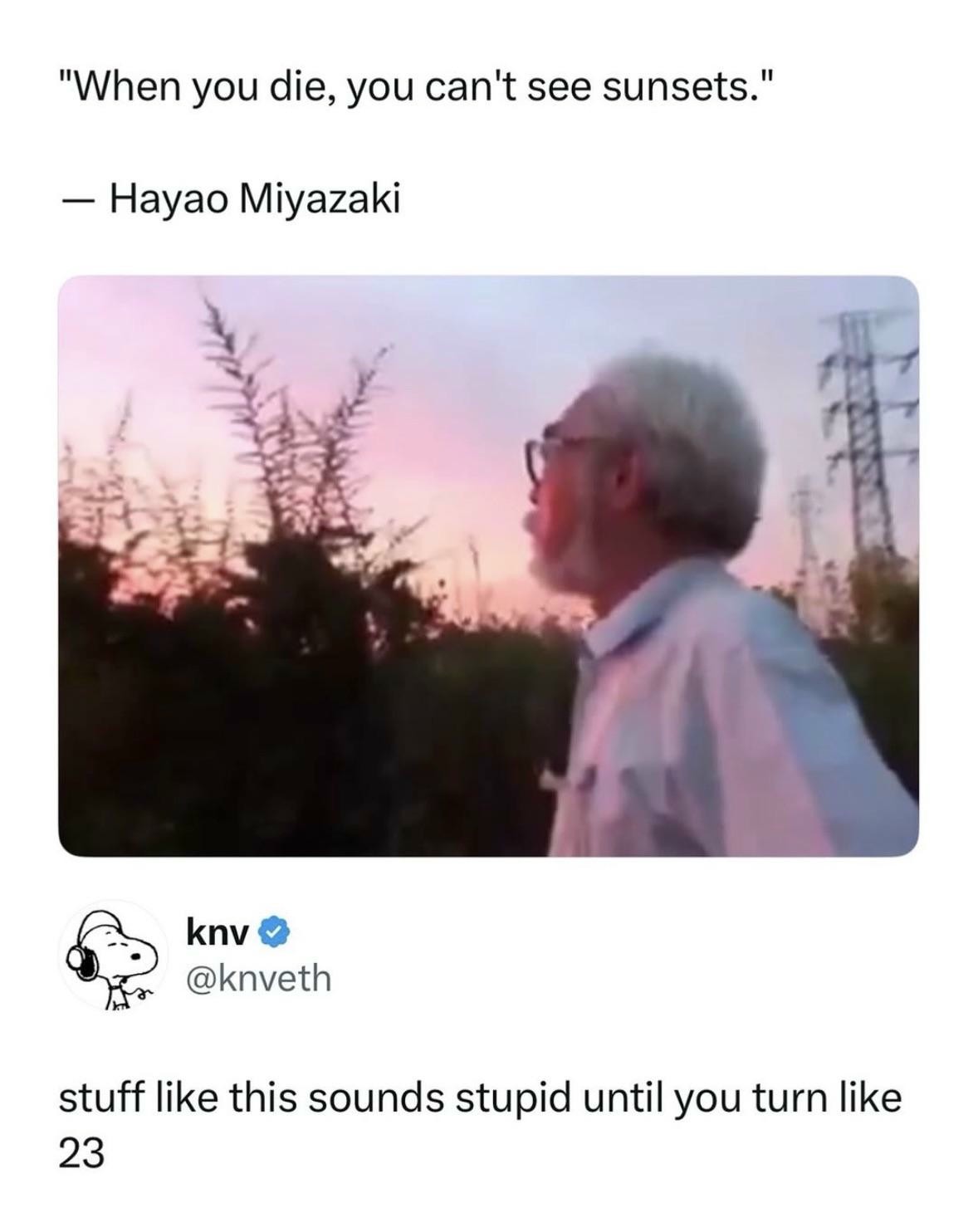Open the video of the white-haired man

pyautogui.click(x=489, y=565)
